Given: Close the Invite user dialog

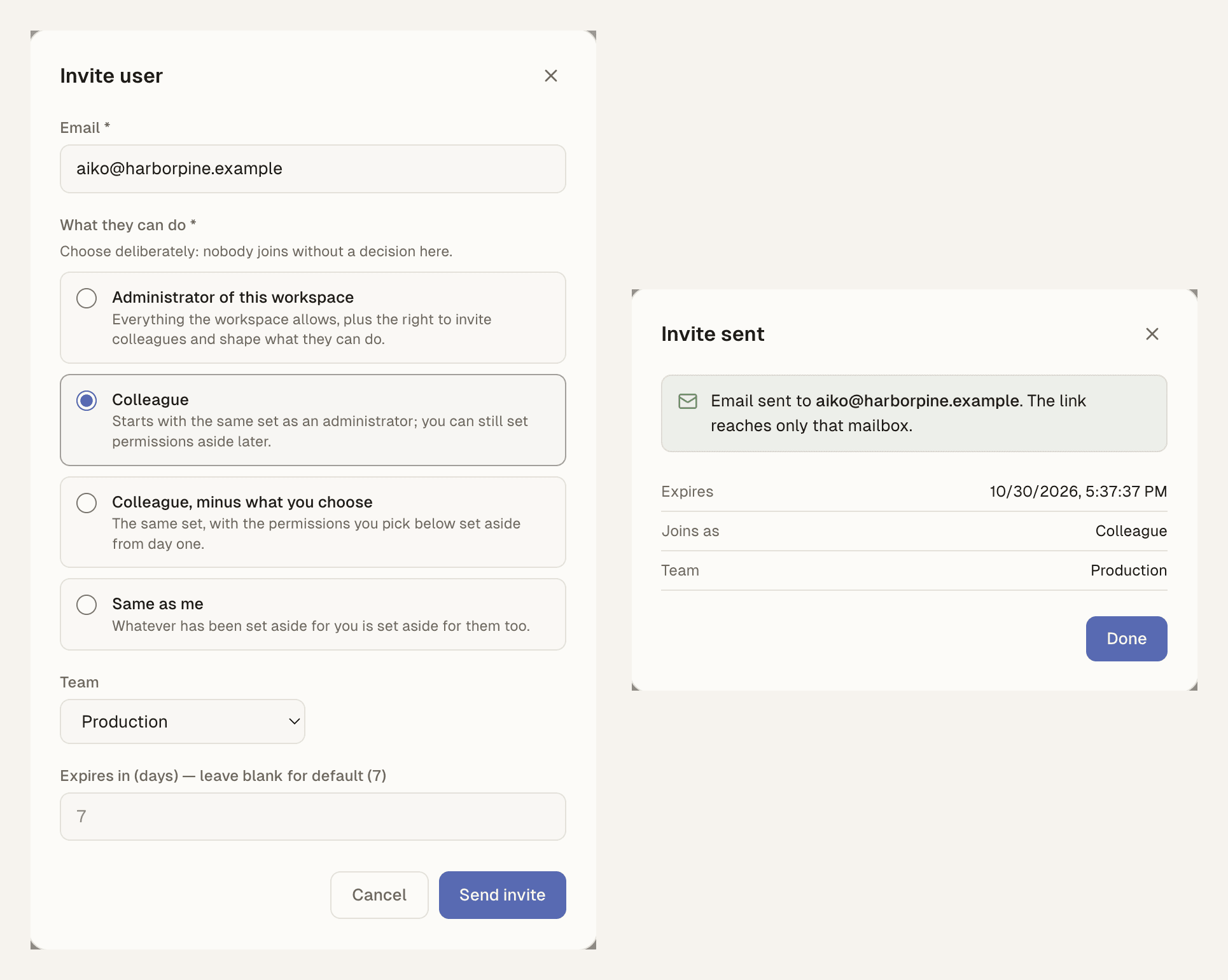Looking at the screenshot, I should point(551,76).
